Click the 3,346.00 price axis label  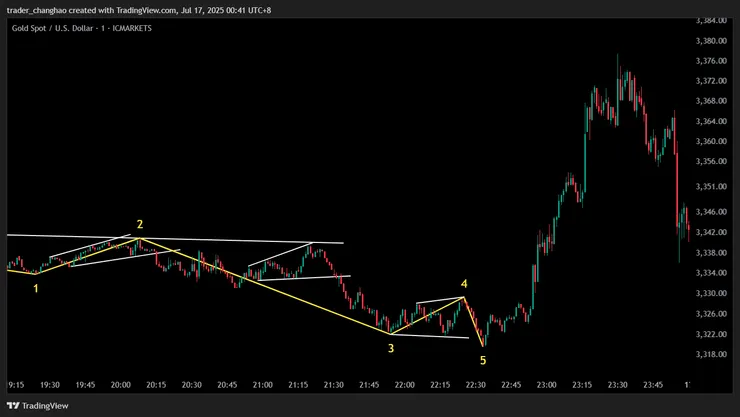point(711,212)
